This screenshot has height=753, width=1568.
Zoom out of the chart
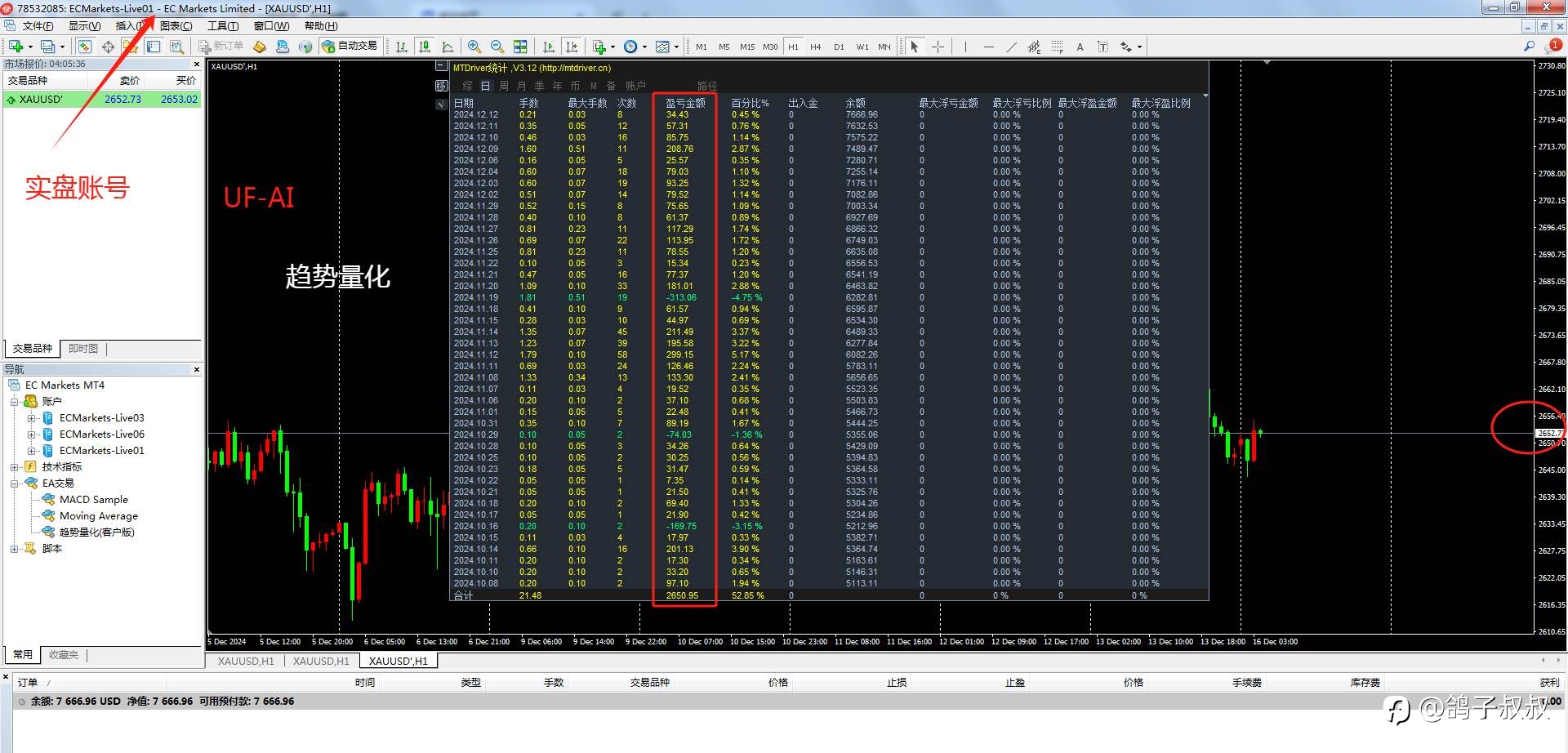click(497, 47)
